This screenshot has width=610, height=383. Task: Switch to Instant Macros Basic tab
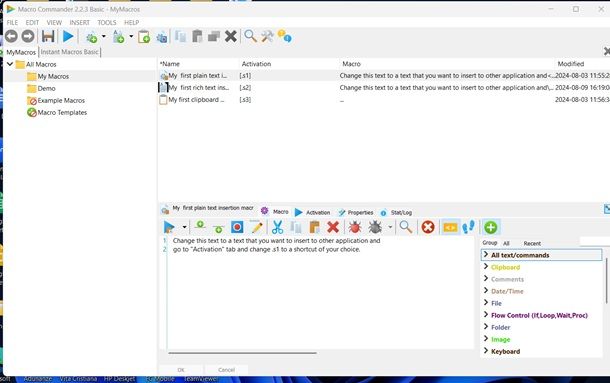(70, 52)
